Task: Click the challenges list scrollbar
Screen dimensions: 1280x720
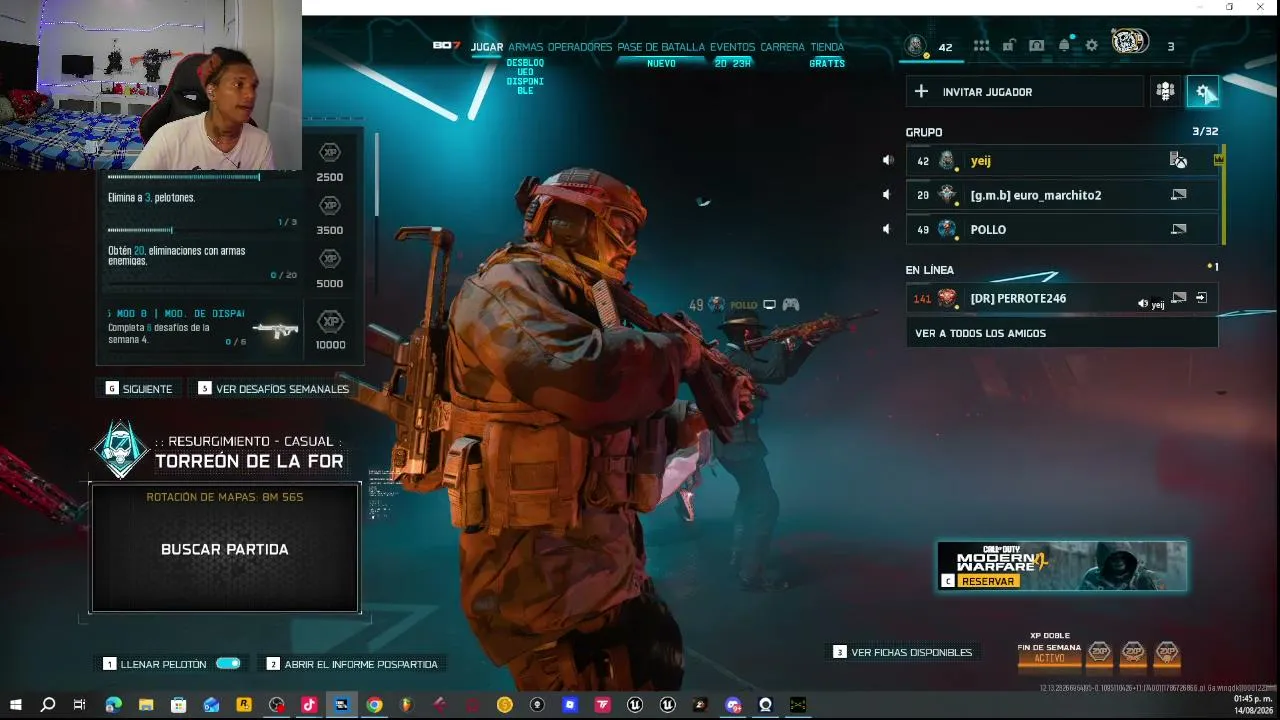Action: [x=377, y=173]
